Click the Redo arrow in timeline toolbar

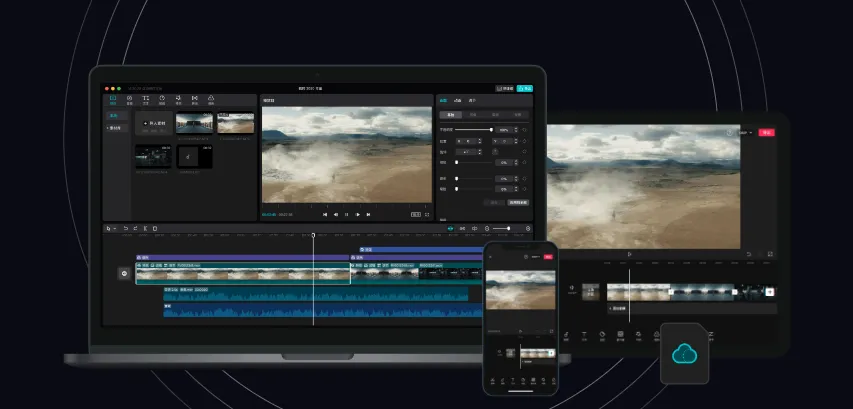[135, 228]
